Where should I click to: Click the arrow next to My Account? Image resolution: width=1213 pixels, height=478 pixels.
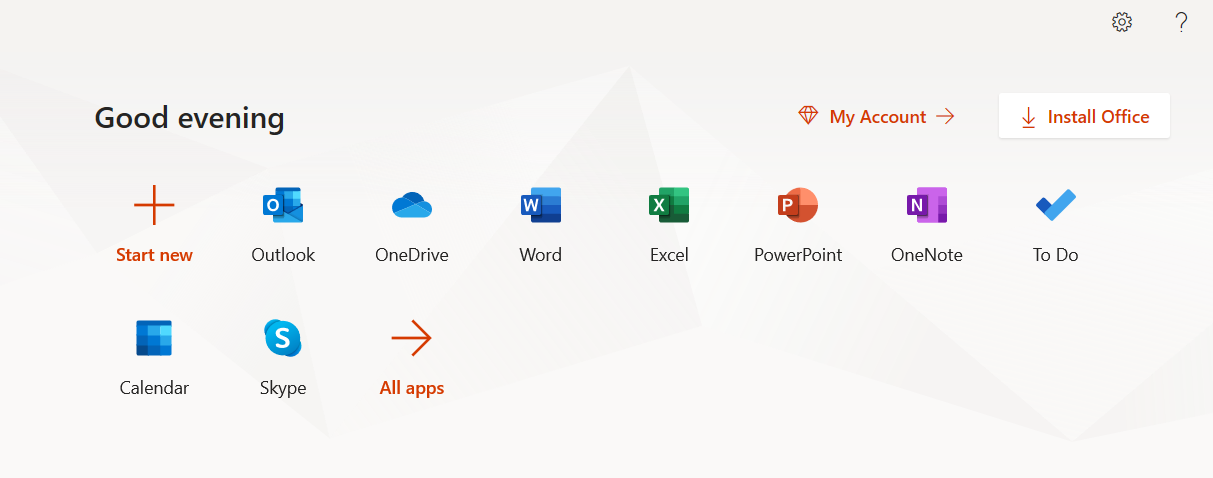click(945, 117)
